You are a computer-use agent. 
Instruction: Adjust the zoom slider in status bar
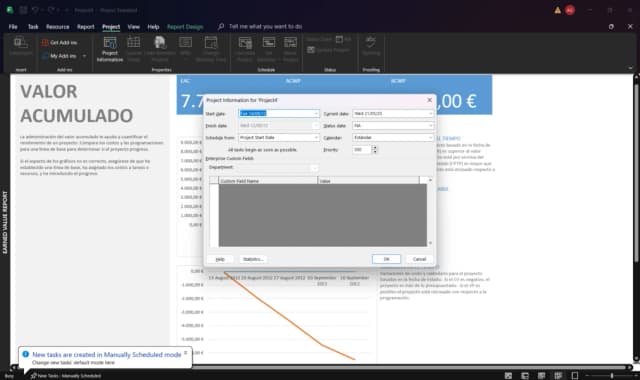click(611, 376)
